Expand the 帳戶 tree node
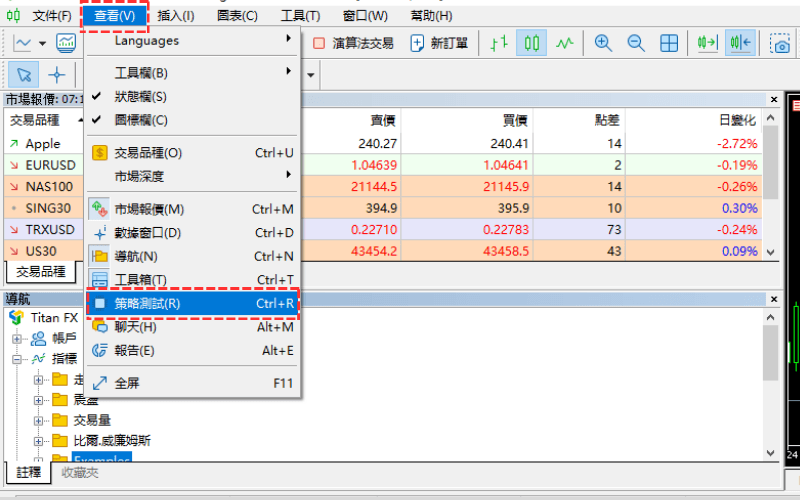 (17, 339)
